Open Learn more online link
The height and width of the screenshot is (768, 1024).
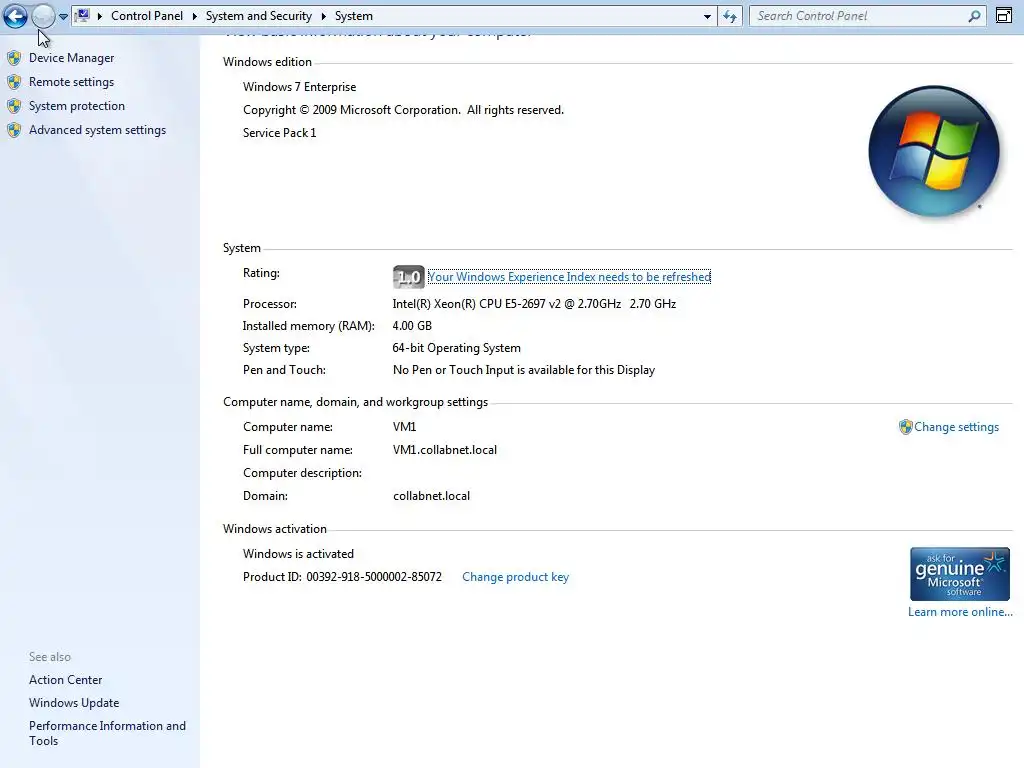click(960, 613)
